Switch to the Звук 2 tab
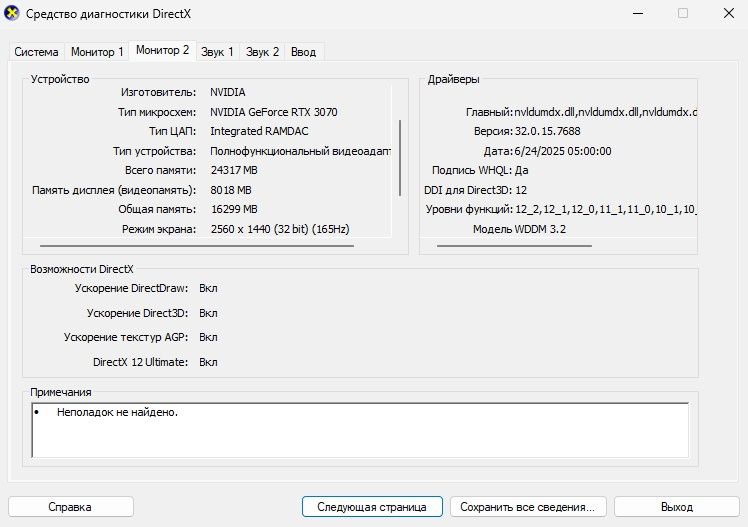 (x=262, y=52)
